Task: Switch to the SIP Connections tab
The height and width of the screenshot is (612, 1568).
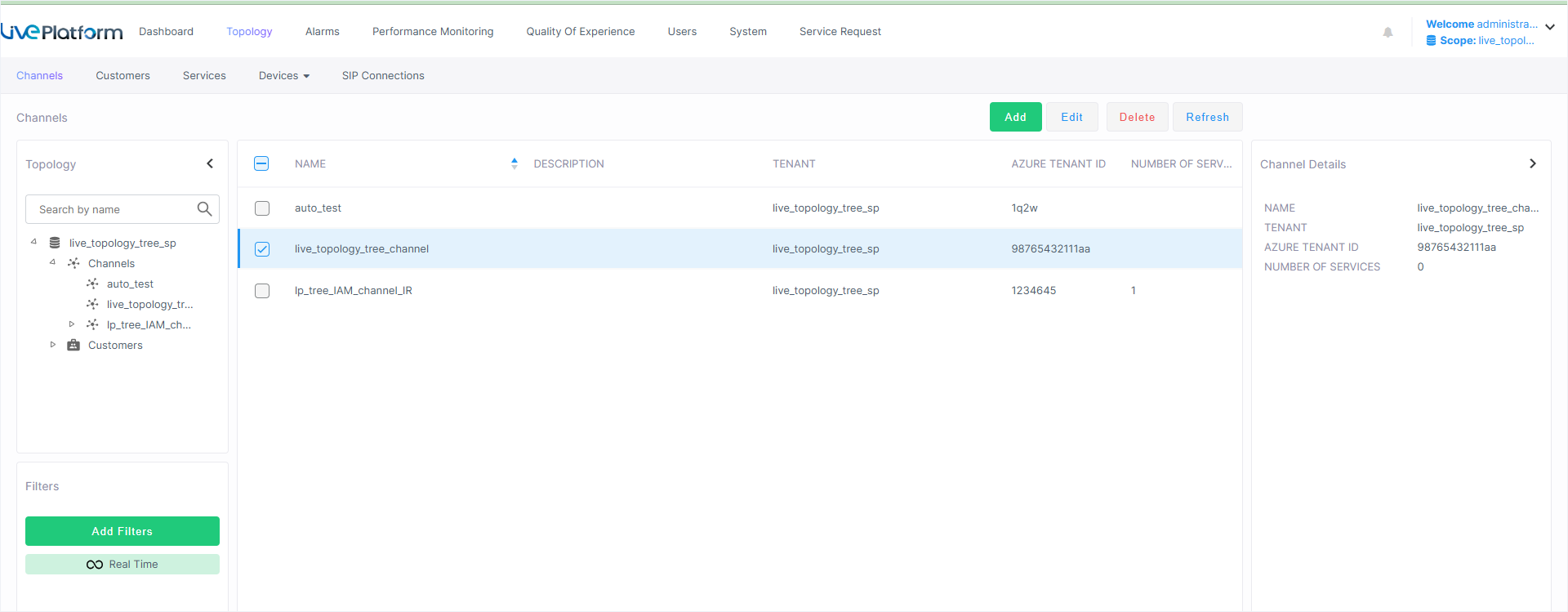Action: point(383,76)
